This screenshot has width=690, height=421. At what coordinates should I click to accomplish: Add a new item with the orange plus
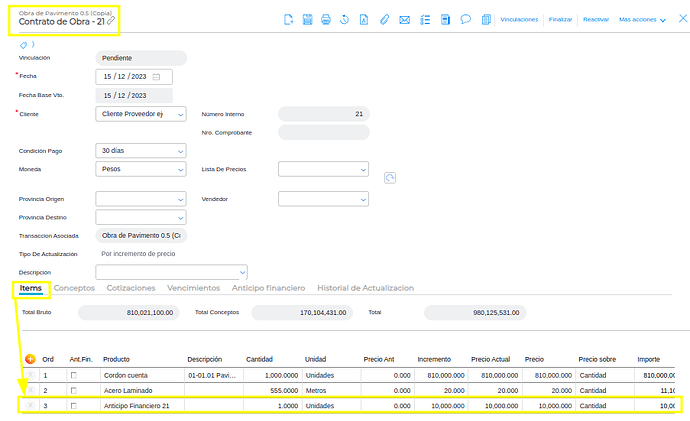(30, 359)
